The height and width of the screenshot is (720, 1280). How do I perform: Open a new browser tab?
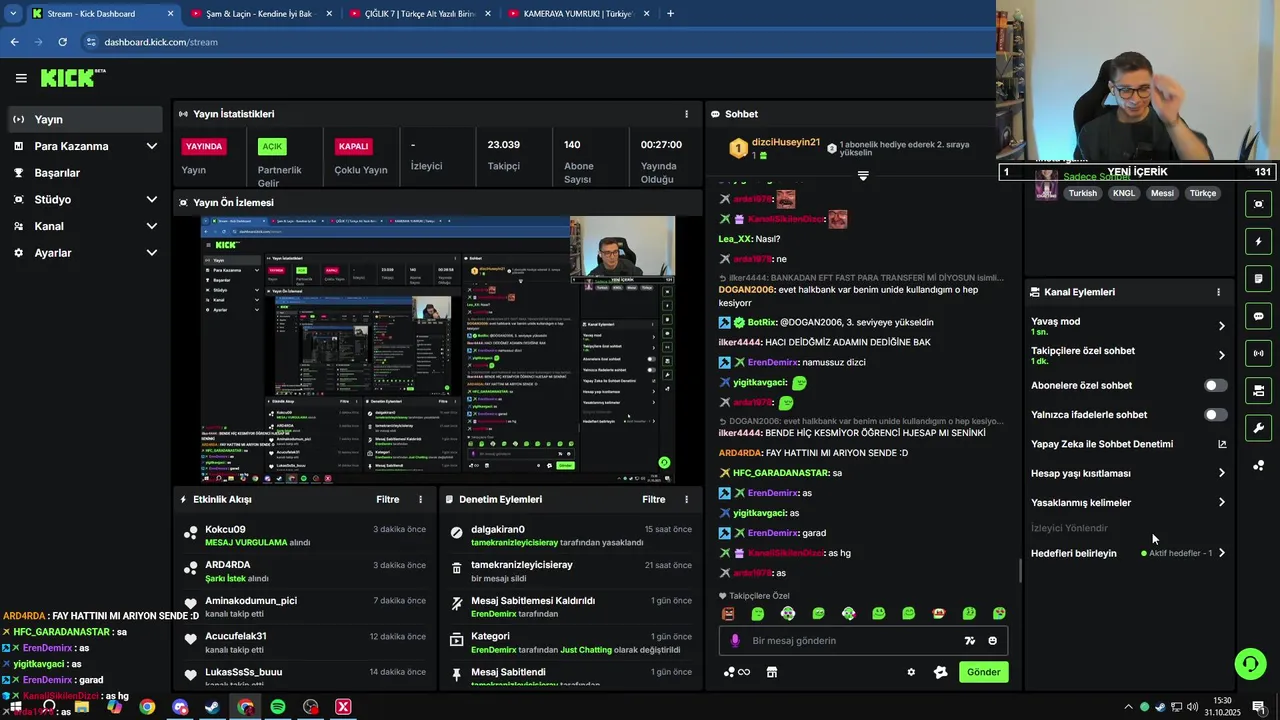670,13
